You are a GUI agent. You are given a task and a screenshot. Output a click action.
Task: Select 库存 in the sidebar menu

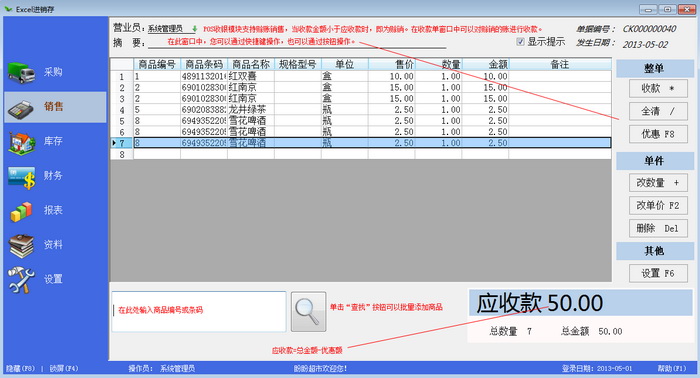coord(53,141)
